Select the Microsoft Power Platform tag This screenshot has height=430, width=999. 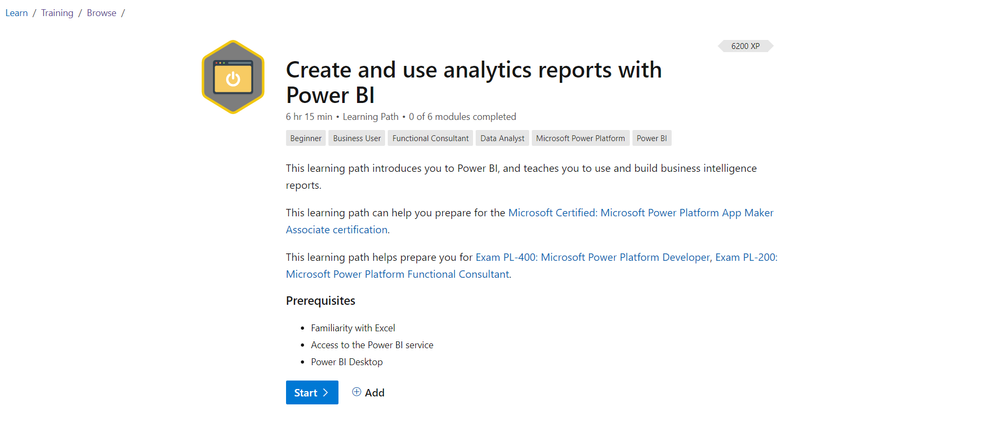tap(580, 138)
